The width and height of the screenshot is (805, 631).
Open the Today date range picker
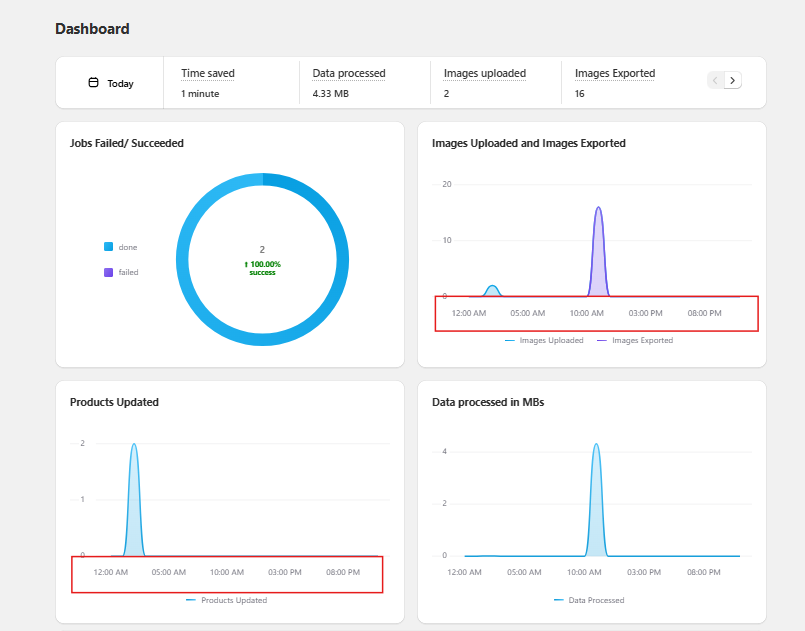tap(110, 83)
